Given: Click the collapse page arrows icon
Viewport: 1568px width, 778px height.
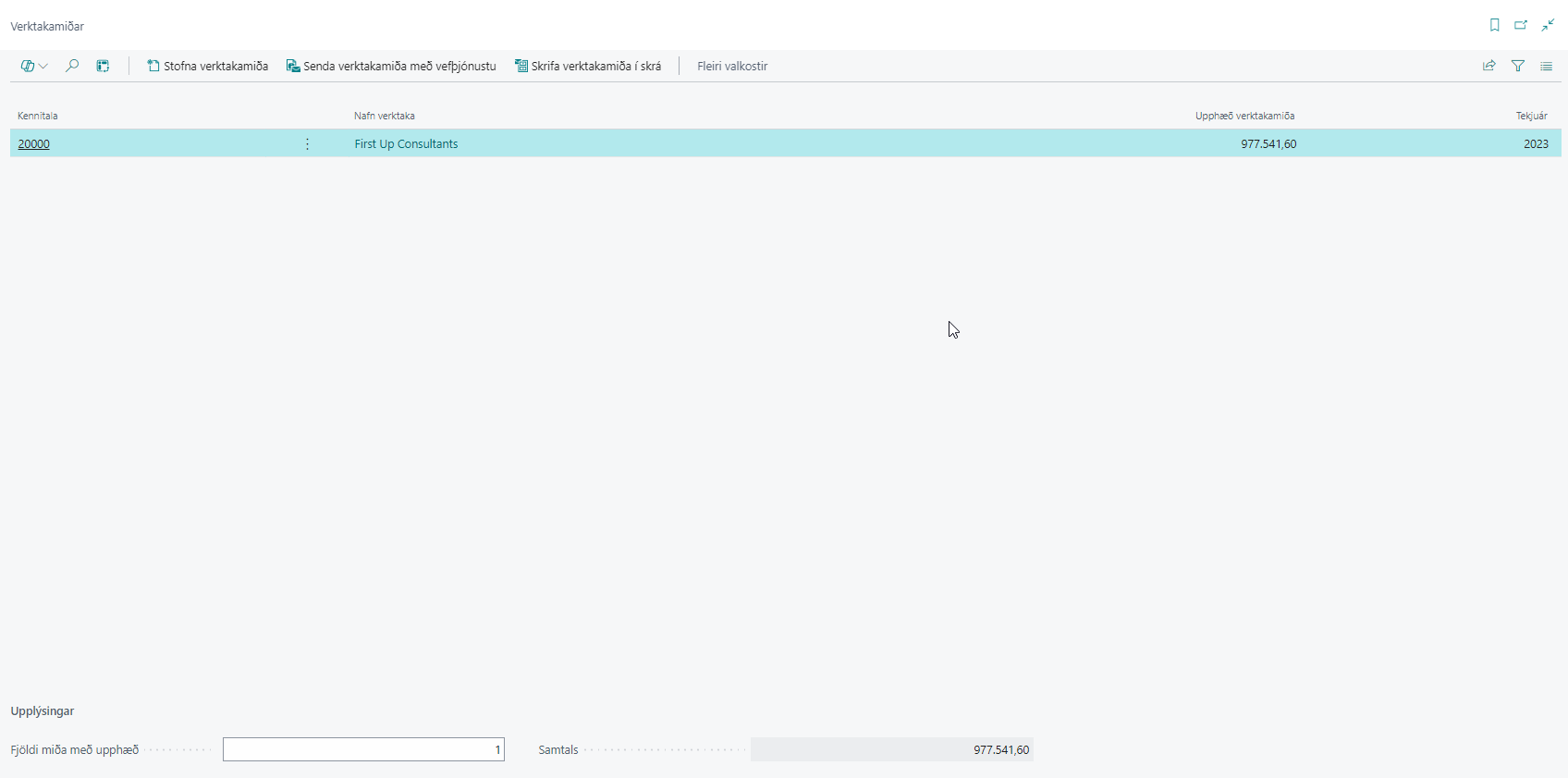Looking at the screenshot, I should pos(1547,25).
